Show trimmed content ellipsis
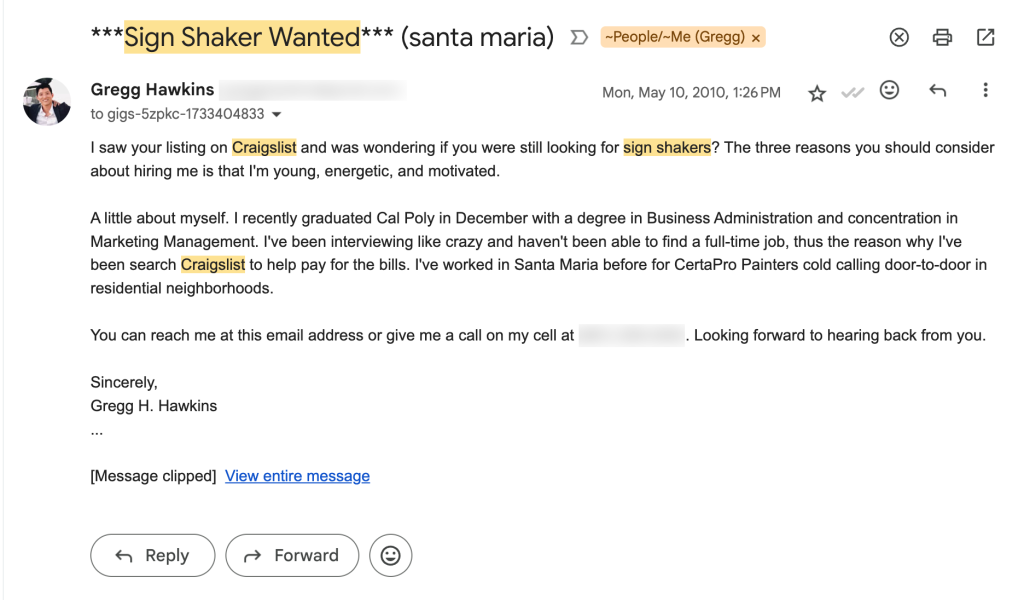 pos(97,431)
